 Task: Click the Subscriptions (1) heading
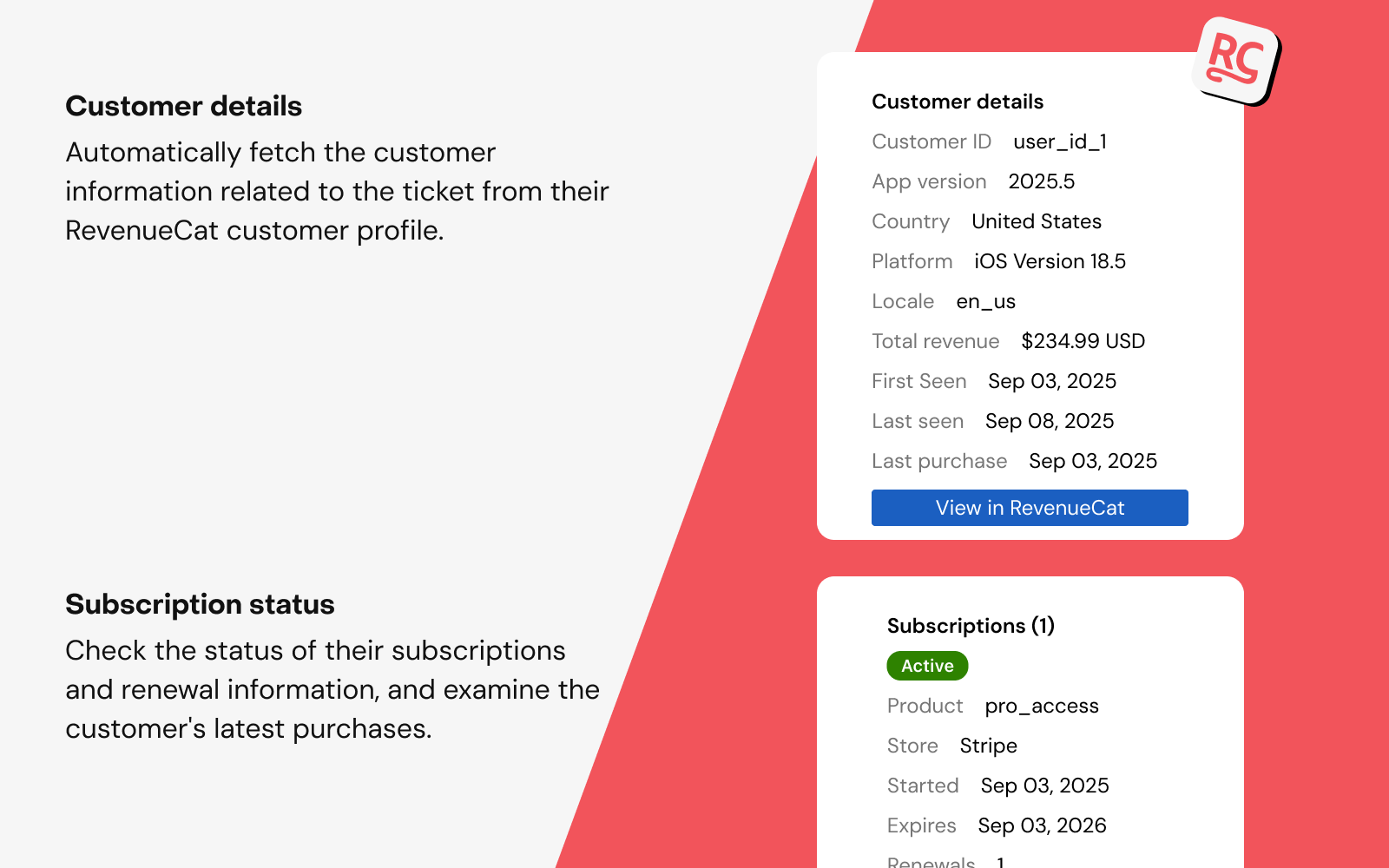pos(971,626)
